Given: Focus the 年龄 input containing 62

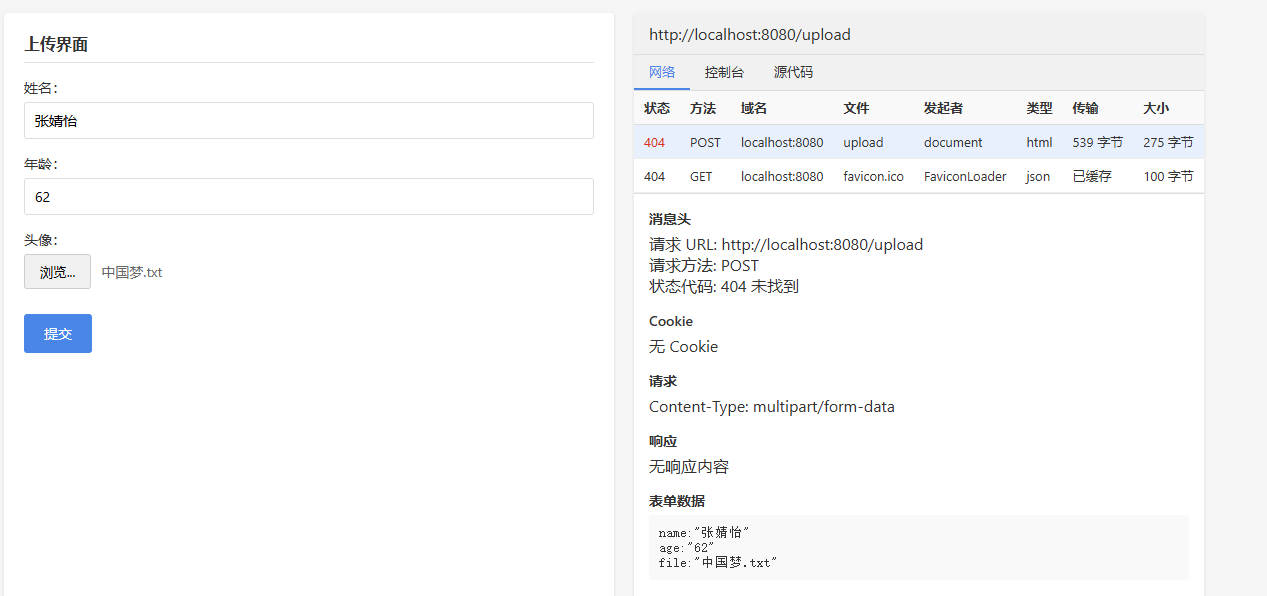Looking at the screenshot, I should pyautogui.click(x=308, y=197).
